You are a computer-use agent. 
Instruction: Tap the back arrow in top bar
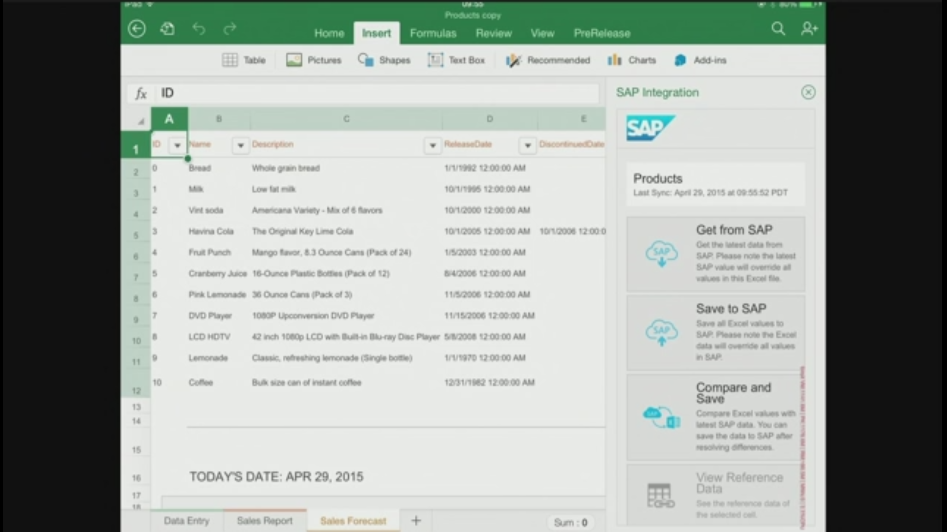click(x=137, y=29)
